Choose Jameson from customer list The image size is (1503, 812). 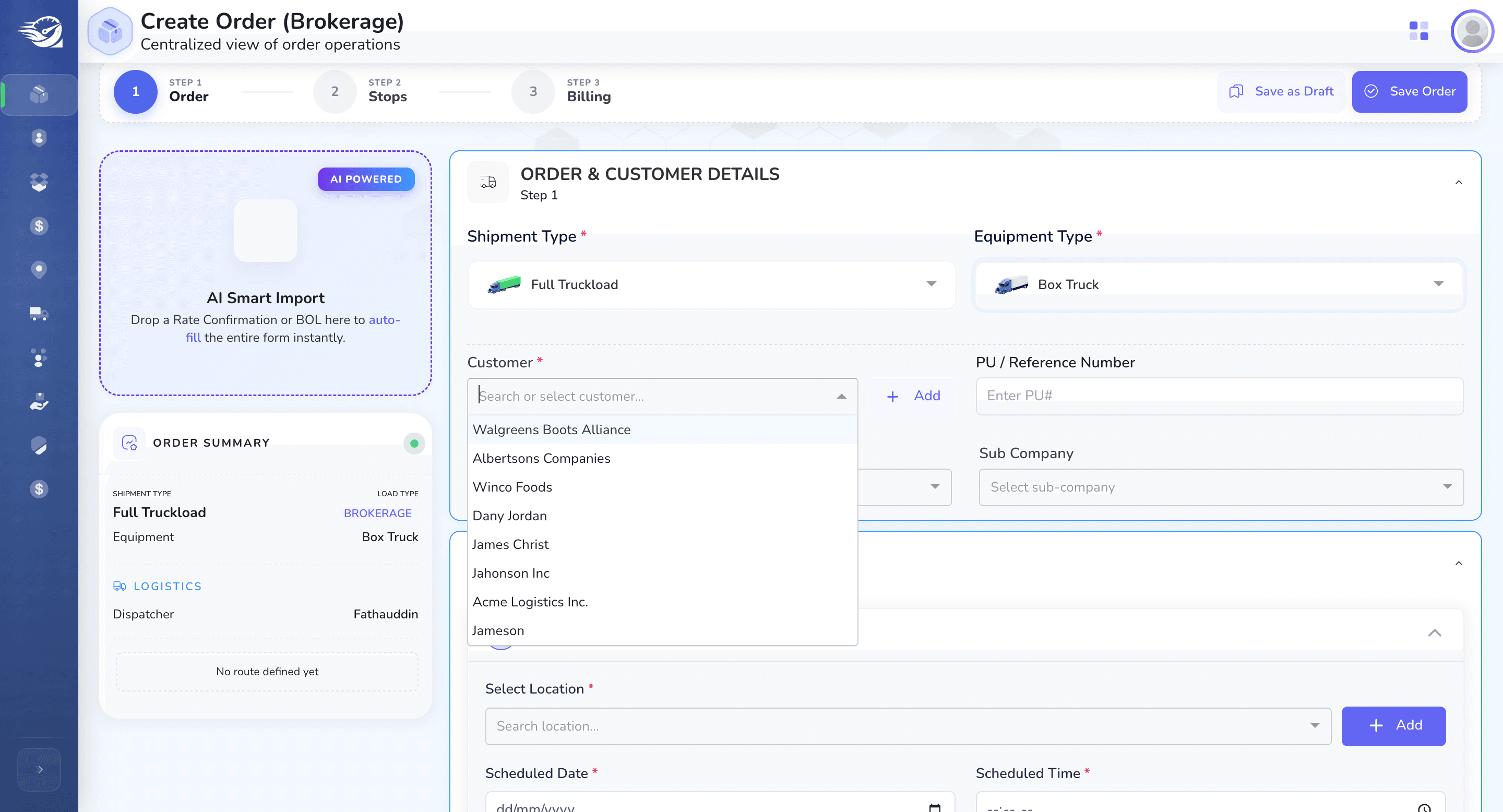point(662,630)
